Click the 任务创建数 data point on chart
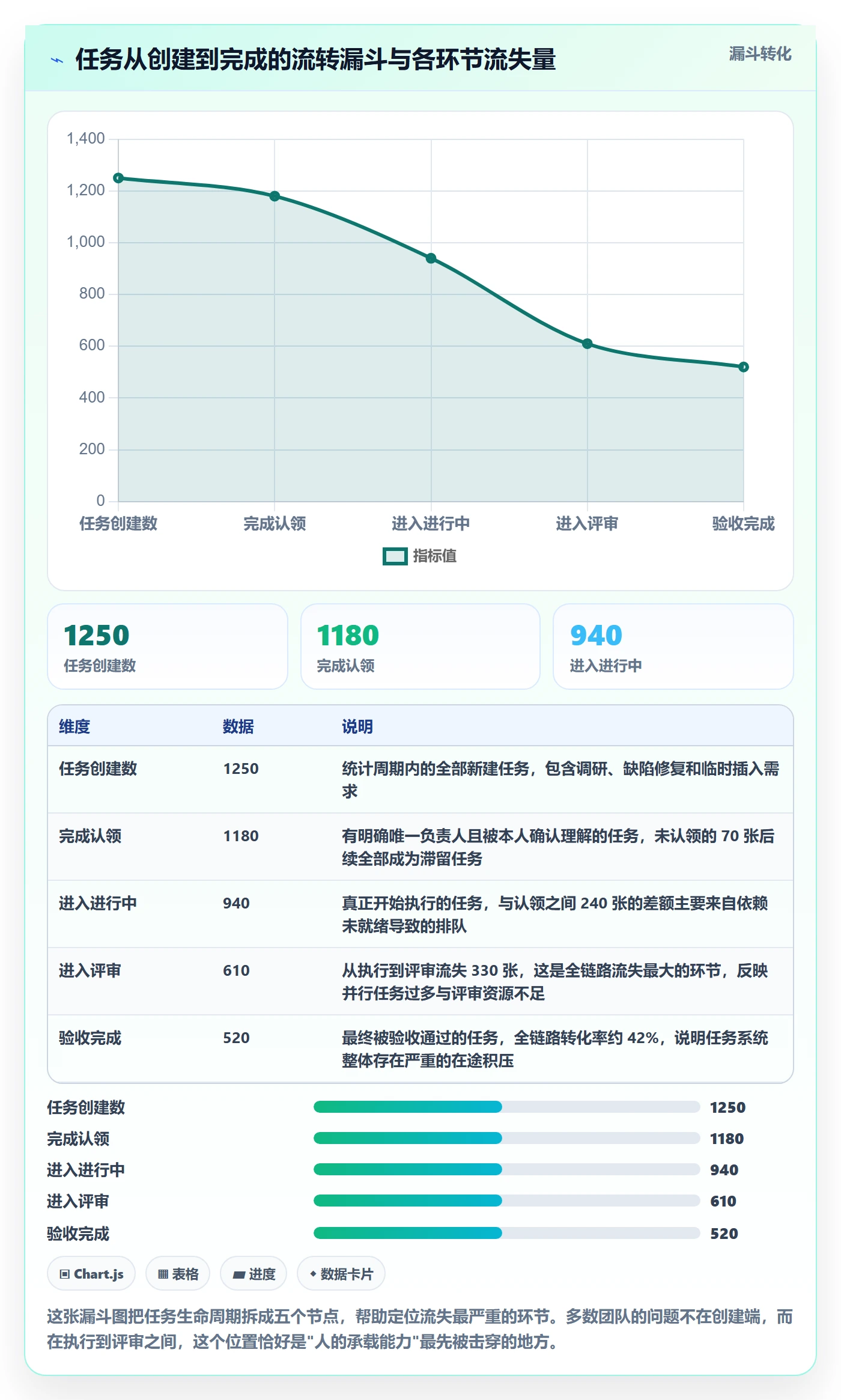841x1400 pixels. pos(118,178)
